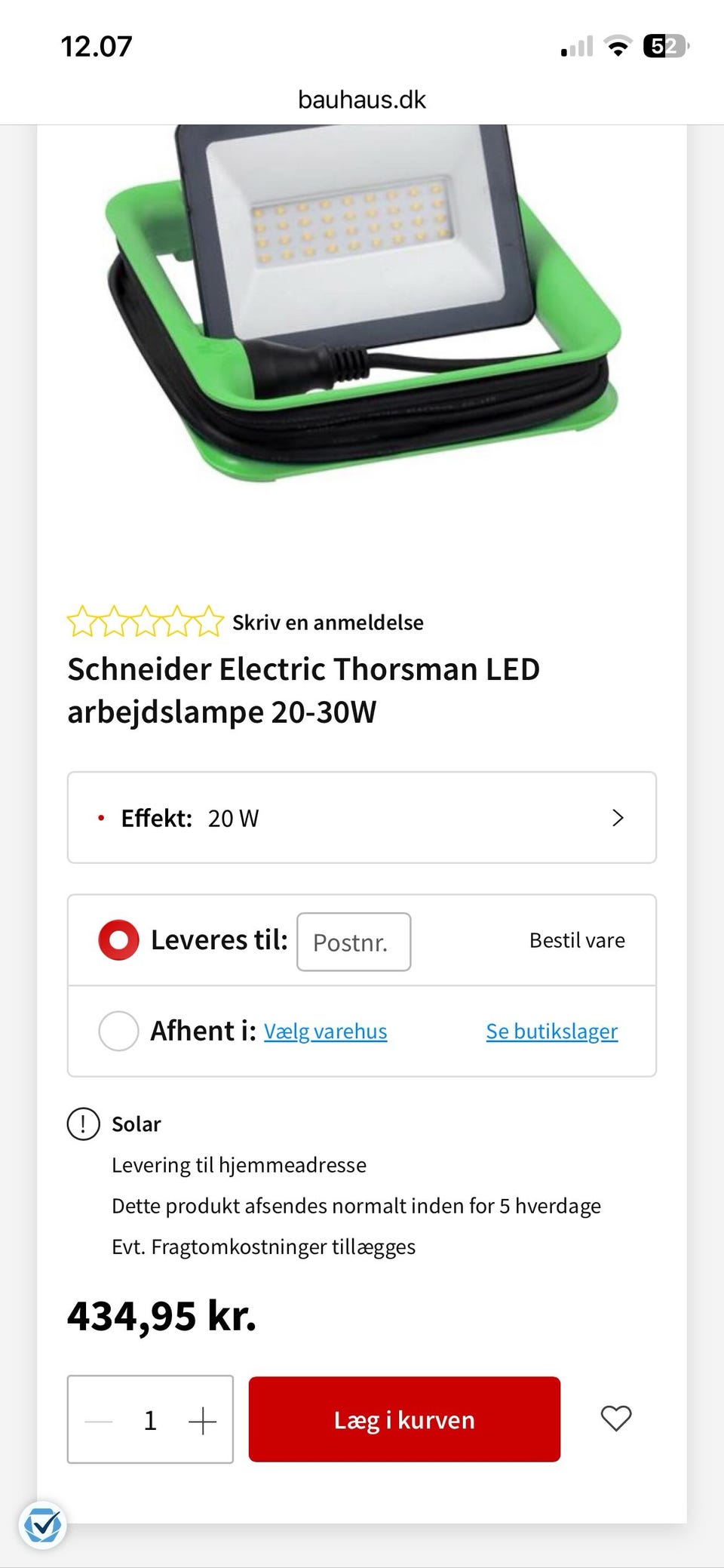Click "Skriv en anmeldelse" link
The width and height of the screenshot is (724, 1568).
[x=327, y=623]
